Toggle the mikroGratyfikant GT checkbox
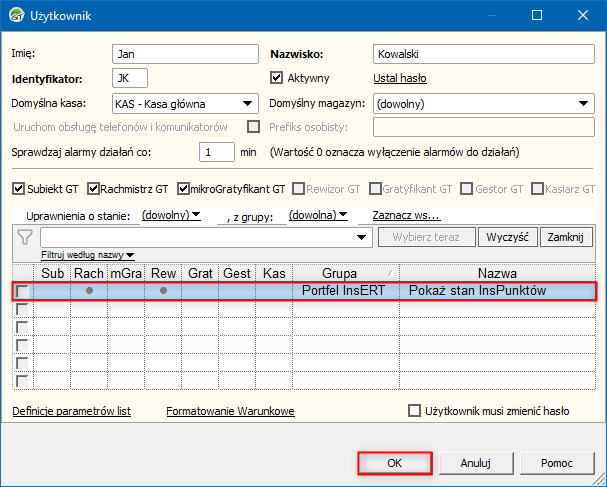Viewport: 607px width, 487px height. [x=183, y=188]
